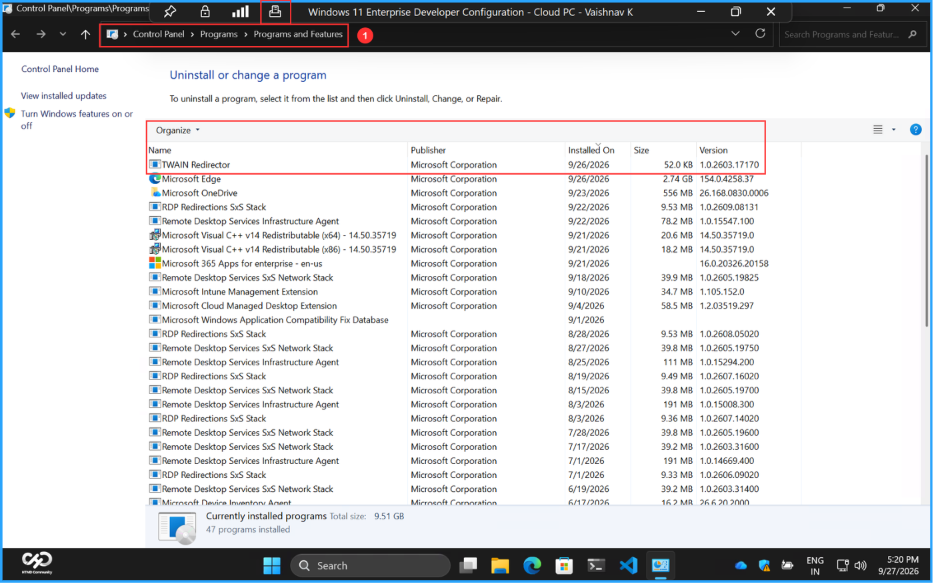Refresh the Programs and Features list
The image size is (933, 583).
(x=760, y=34)
